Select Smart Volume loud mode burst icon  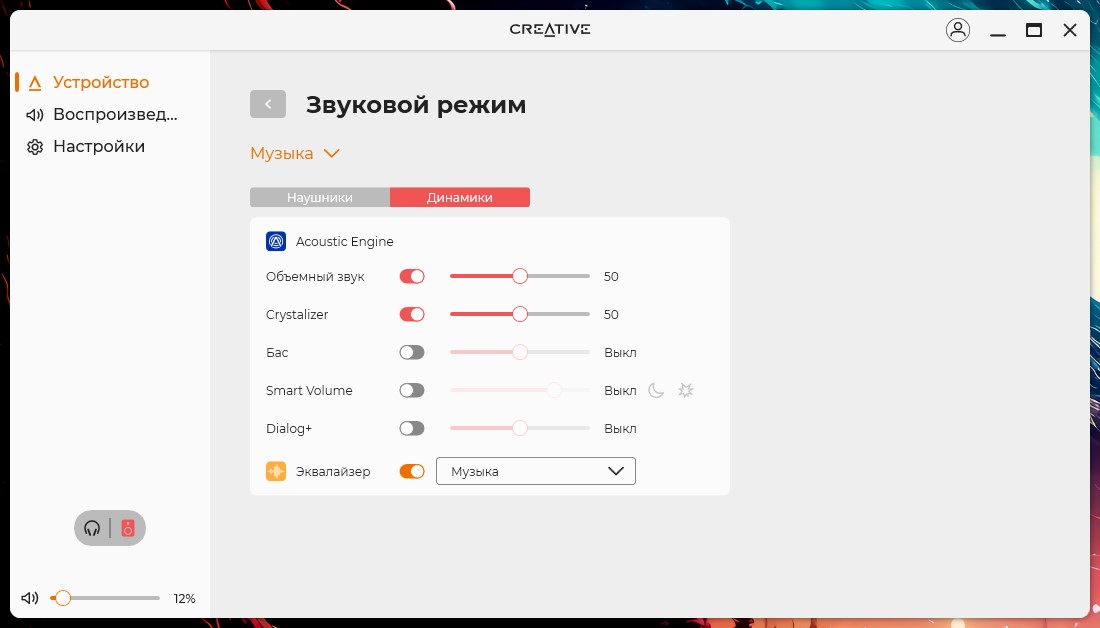(x=685, y=390)
